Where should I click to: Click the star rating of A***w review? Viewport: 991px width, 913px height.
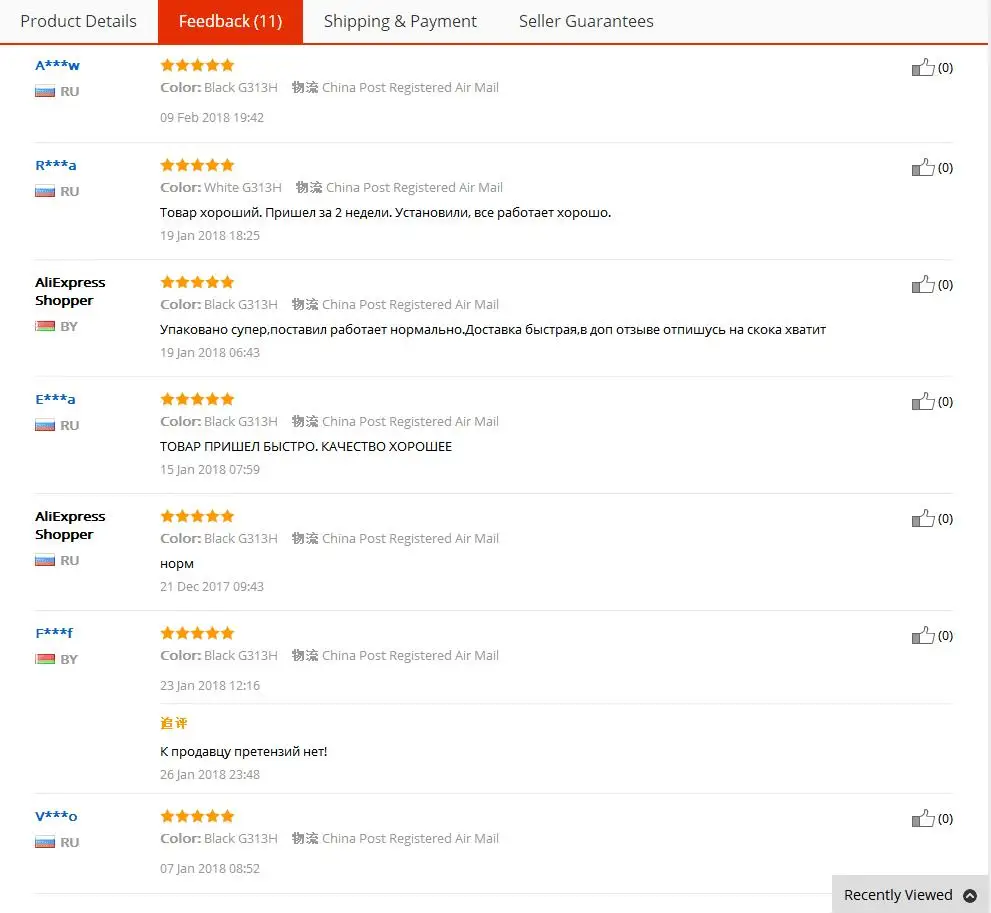tap(197, 65)
